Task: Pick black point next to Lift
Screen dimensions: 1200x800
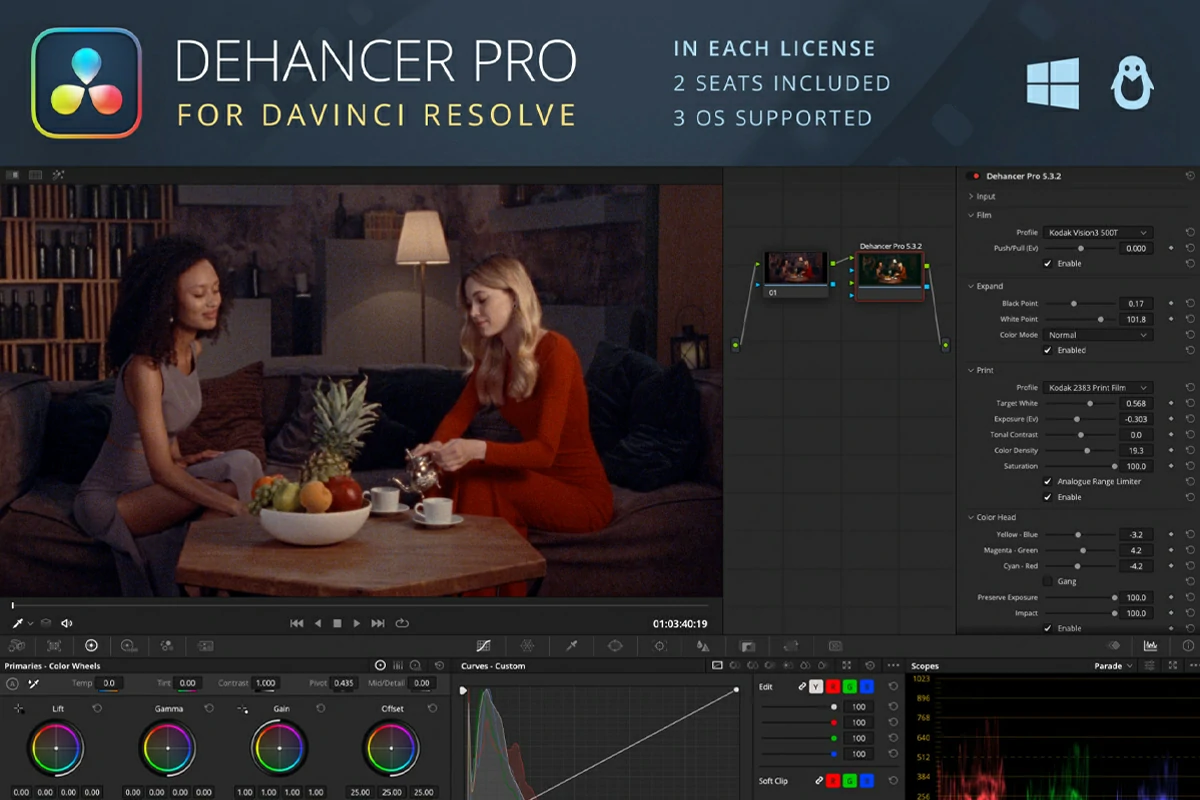Action: tap(18, 708)
